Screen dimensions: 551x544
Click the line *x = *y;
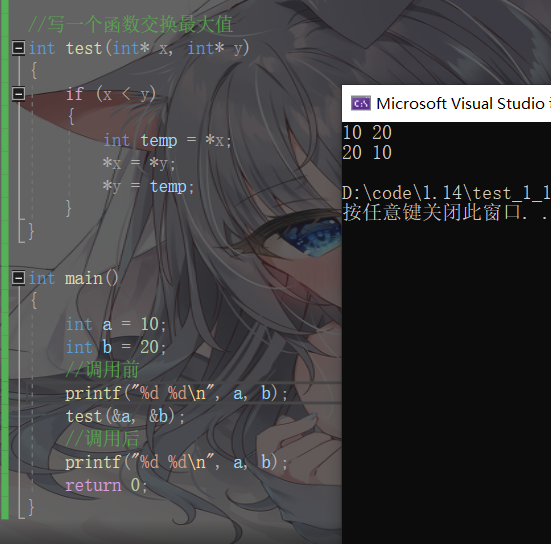pyautogui.click(x=139, y=163)
